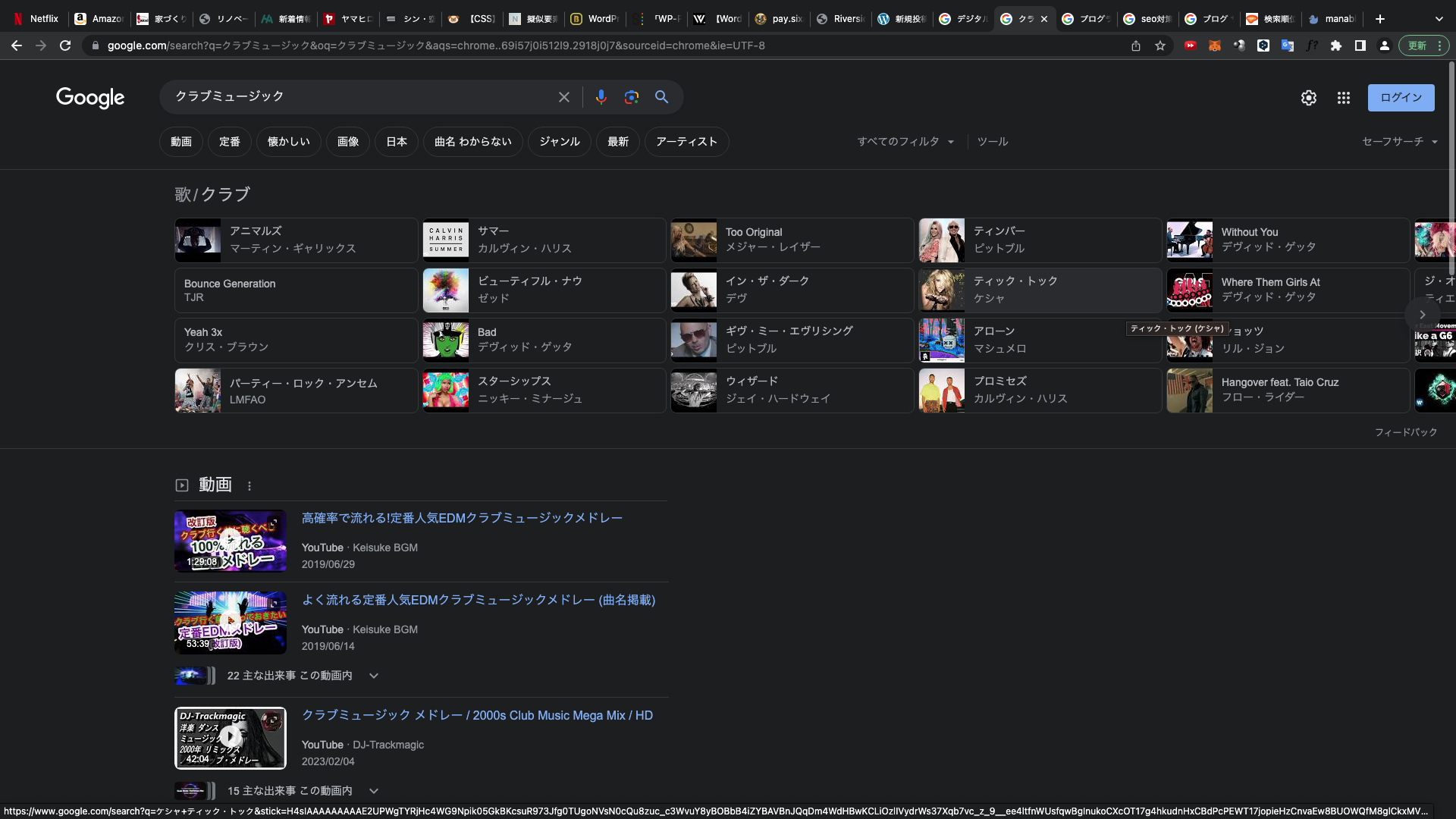
Task: Open Google apps grid
Action: (1344, 98)
